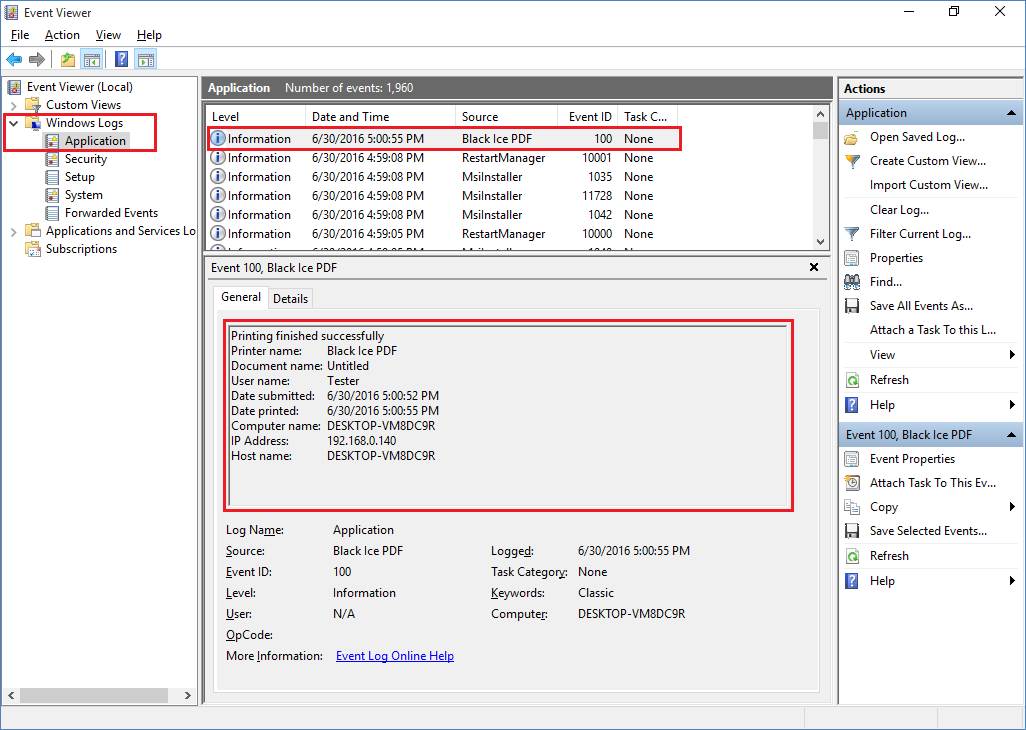Viewport: 1026px width, 730px height.
Task: Expand the Custom Views tree node
Action: [x=14, y=105]
